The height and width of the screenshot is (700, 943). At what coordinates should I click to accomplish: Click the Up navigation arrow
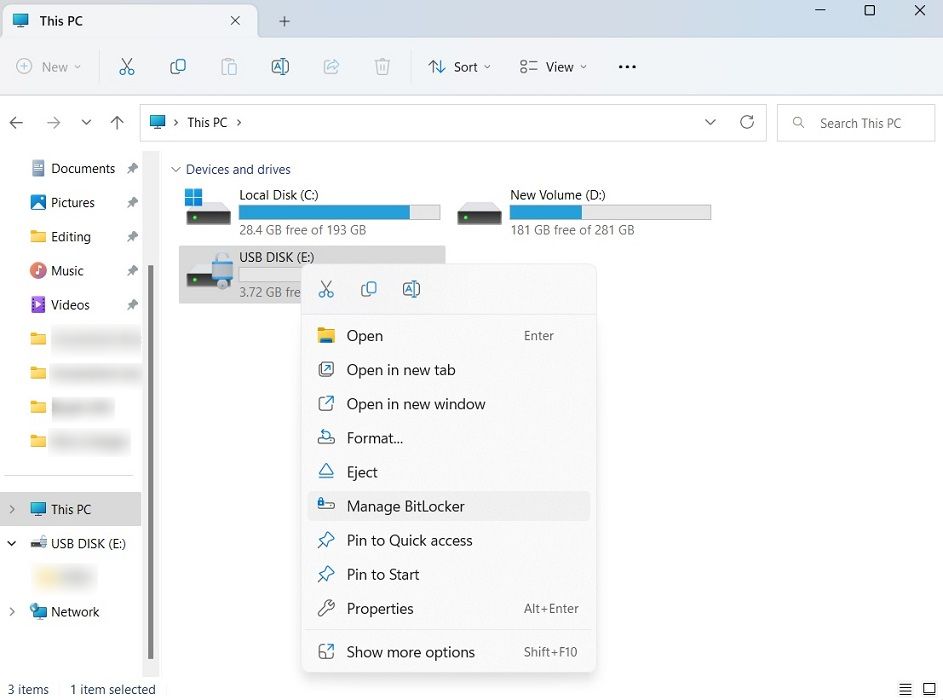[x=116, y=122]
